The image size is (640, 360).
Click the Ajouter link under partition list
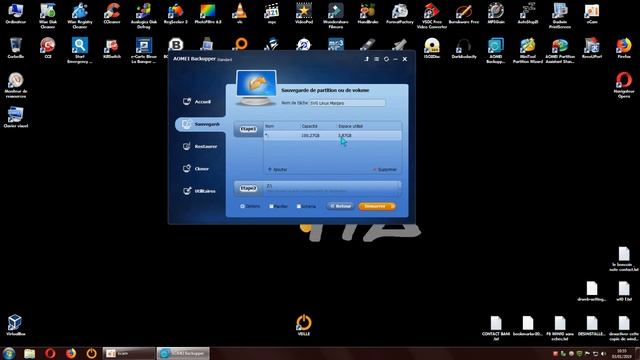[x=278, y=169]
